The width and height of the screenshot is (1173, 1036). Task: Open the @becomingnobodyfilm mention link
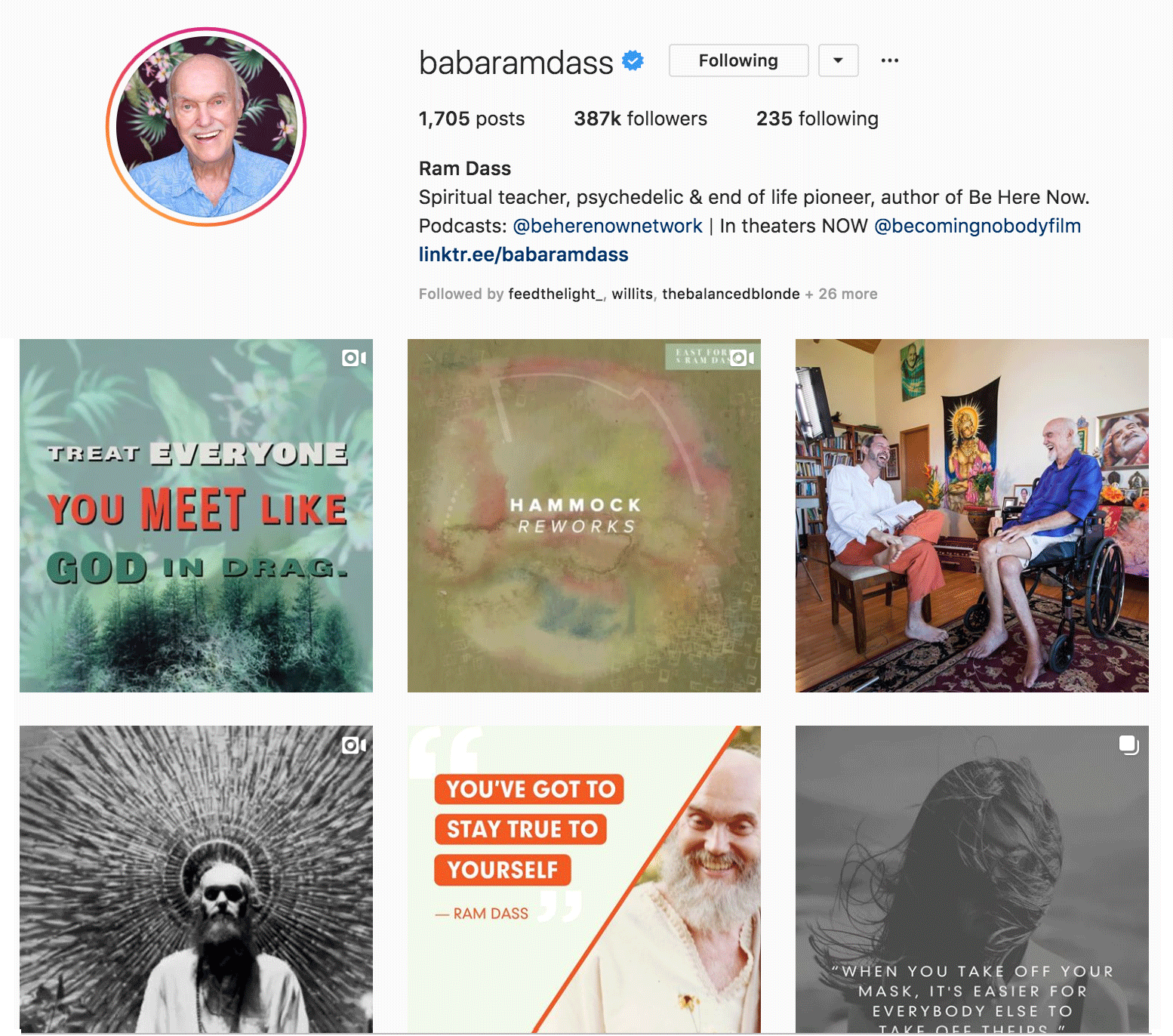978,226
